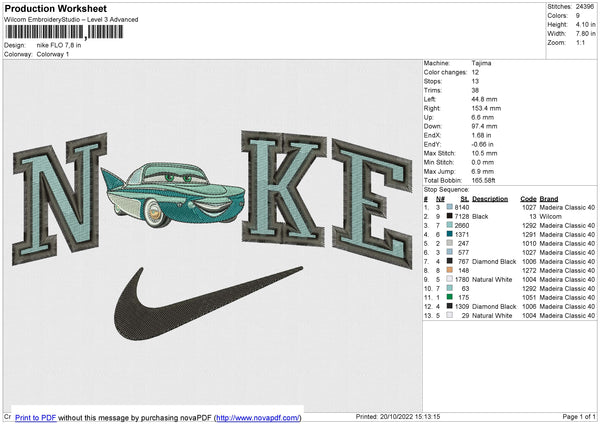Viewport: 600px width, 424px height.
Task: Click the Total Bobbin value '165.58ft'
Action: [483, 180]
